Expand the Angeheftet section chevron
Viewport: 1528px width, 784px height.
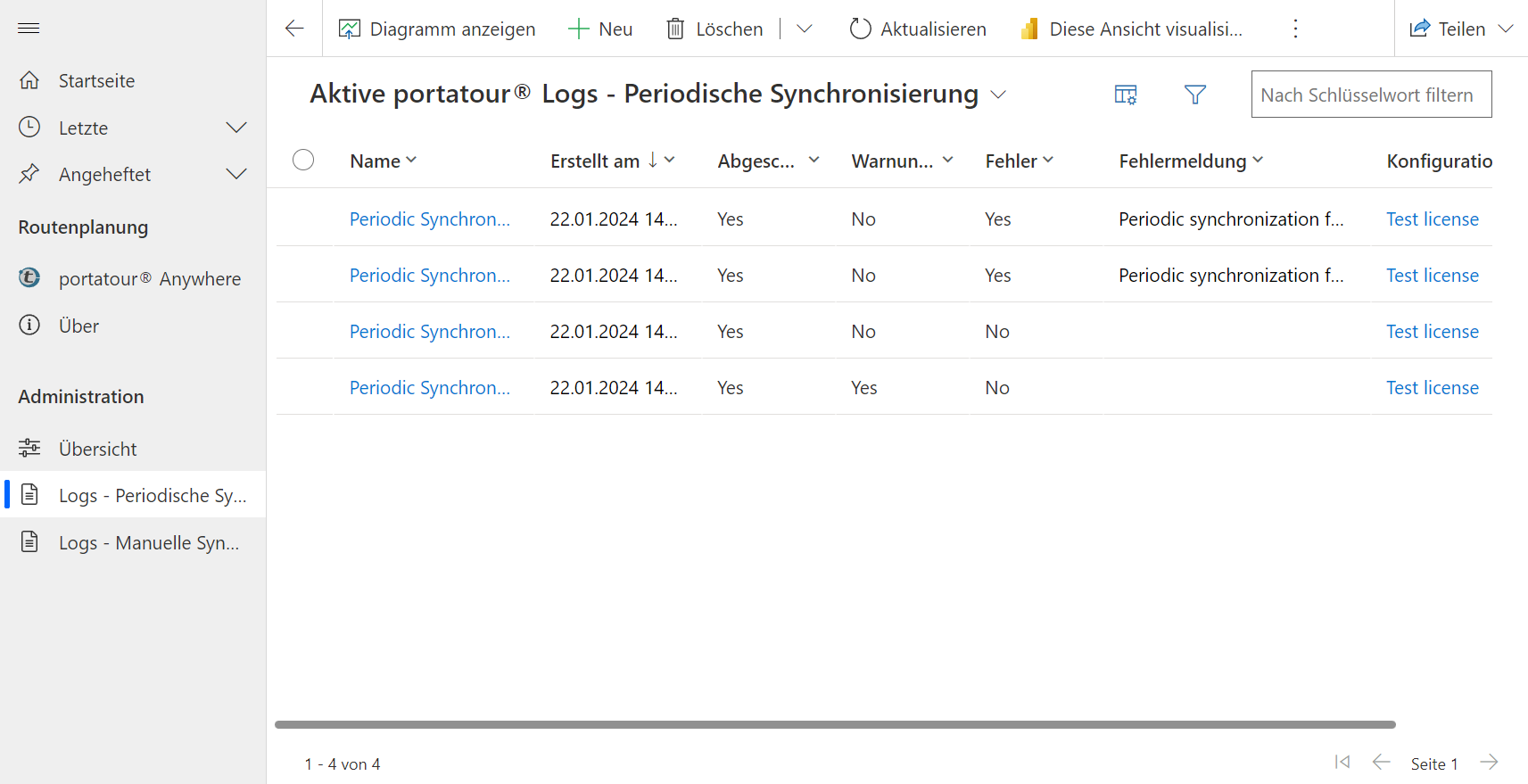tap(236, 174)
